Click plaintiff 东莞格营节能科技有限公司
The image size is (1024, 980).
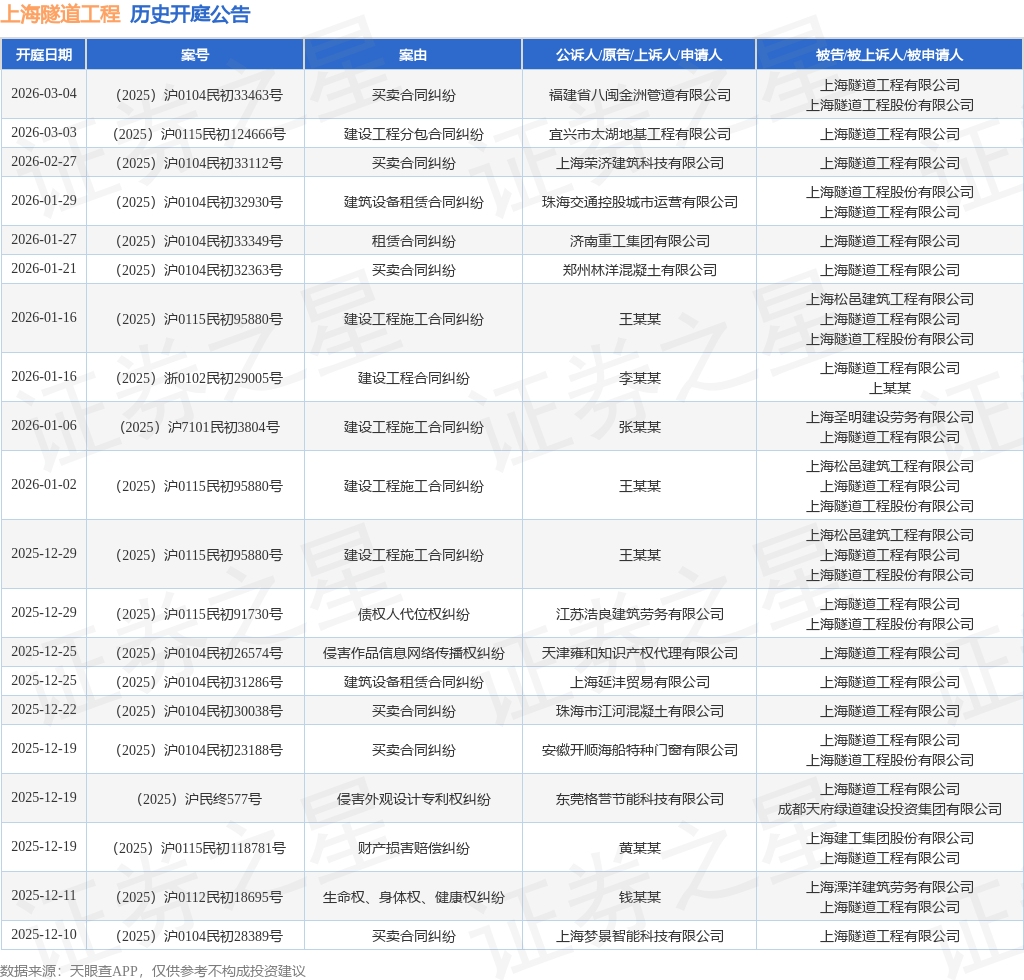click(639, 799)
